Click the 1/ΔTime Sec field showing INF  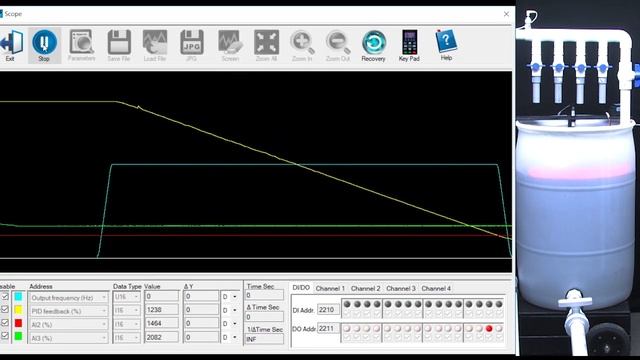click(264, 339)
